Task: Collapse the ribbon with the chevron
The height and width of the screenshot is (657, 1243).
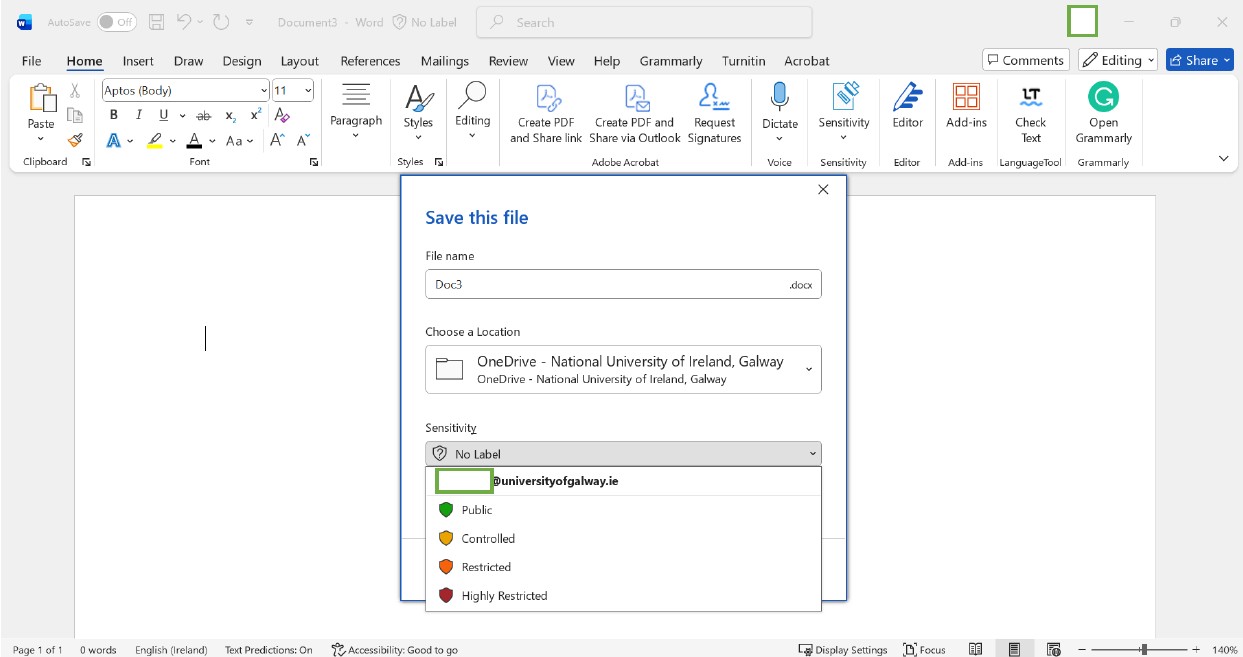Action: (1223, 159)
